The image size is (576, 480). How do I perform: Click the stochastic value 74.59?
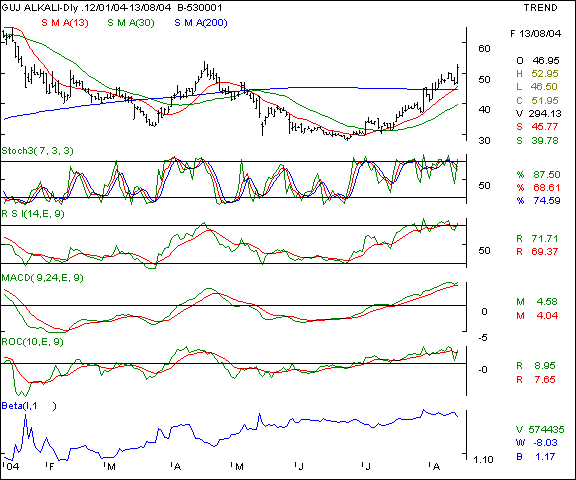point(547,201)
